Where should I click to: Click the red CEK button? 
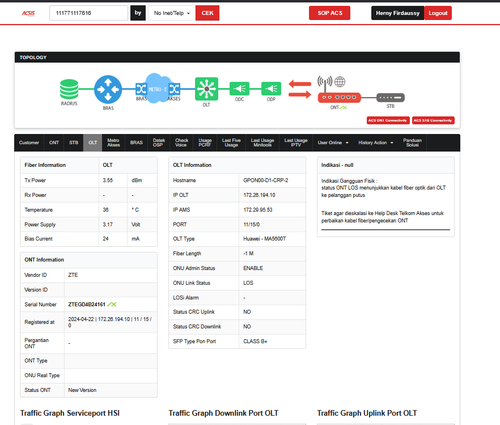click(207, 13)
